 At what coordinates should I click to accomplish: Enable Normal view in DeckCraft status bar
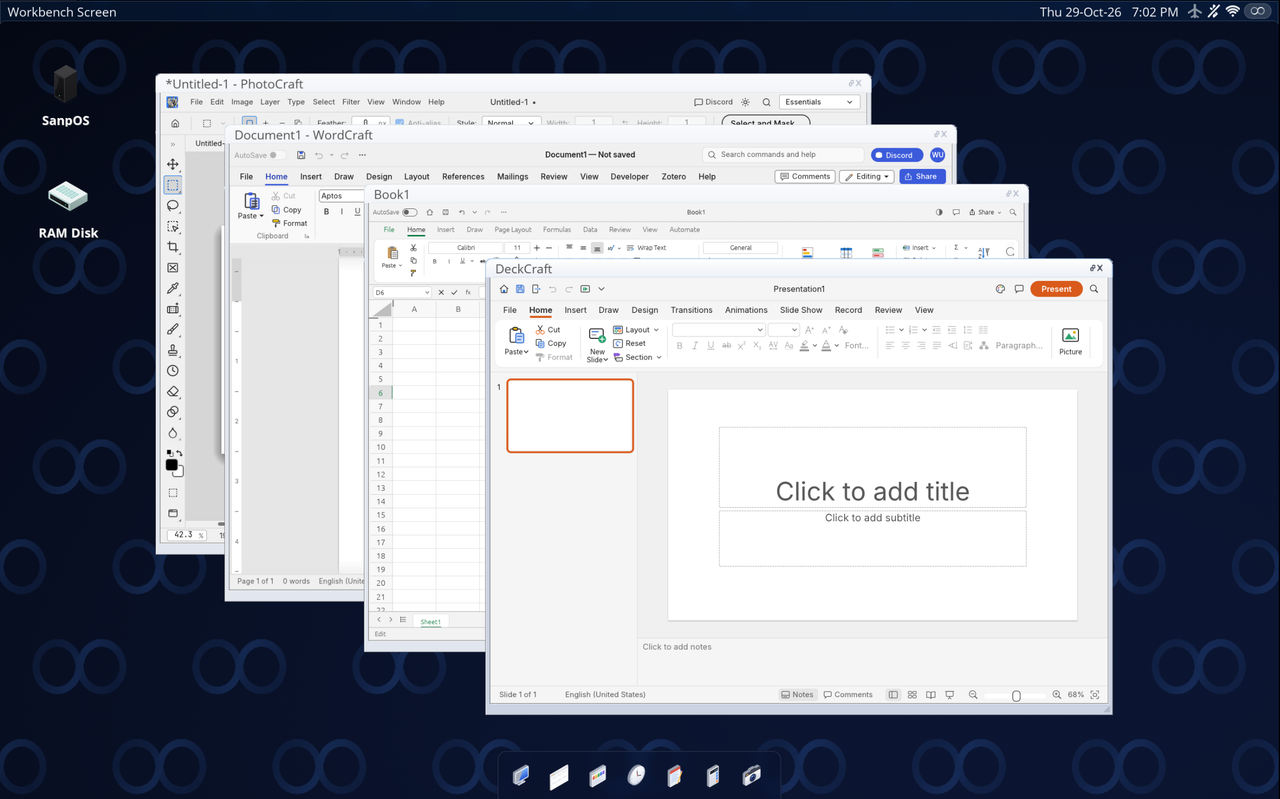893,695
